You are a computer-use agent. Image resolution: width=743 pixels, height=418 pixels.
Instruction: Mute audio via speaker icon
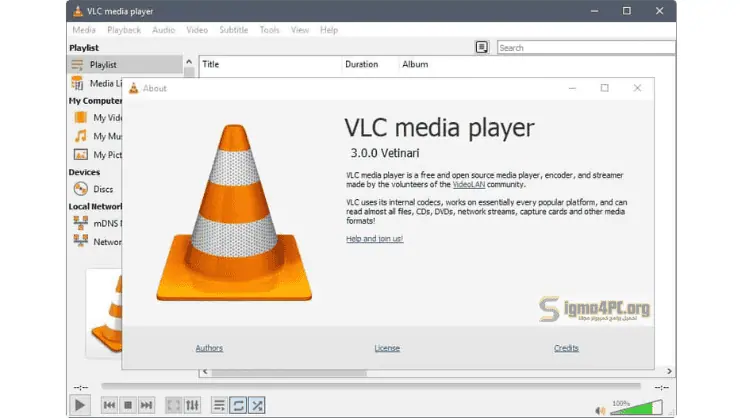(x=600, y=410)
